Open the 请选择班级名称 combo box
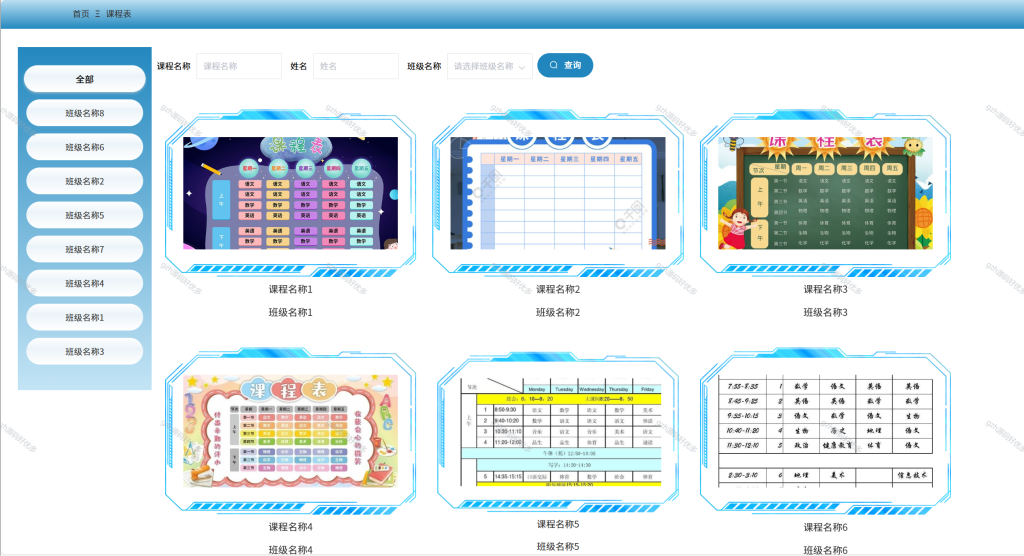This screenshot has height=556, width=1024. click(x=490, y=66)
